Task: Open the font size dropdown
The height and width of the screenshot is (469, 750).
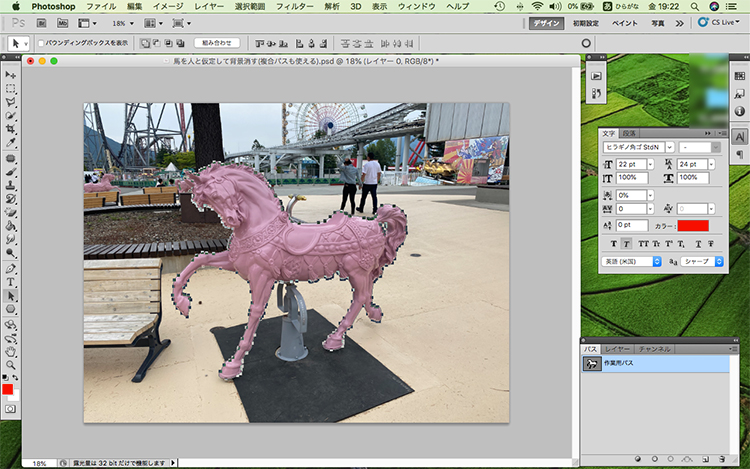Action: (x=651, y=164)
